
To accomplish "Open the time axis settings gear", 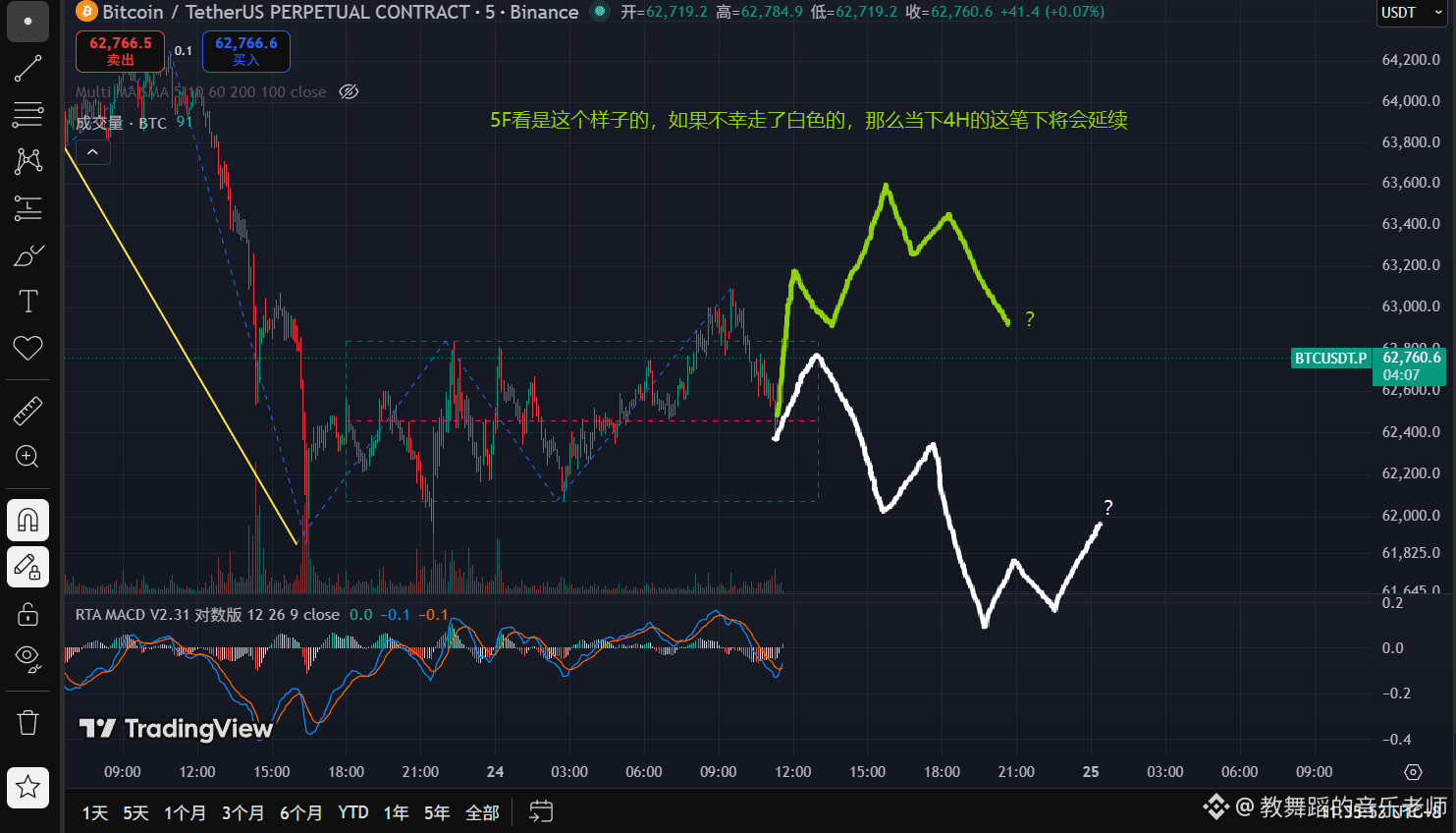I will click(x=1413, y=772).
